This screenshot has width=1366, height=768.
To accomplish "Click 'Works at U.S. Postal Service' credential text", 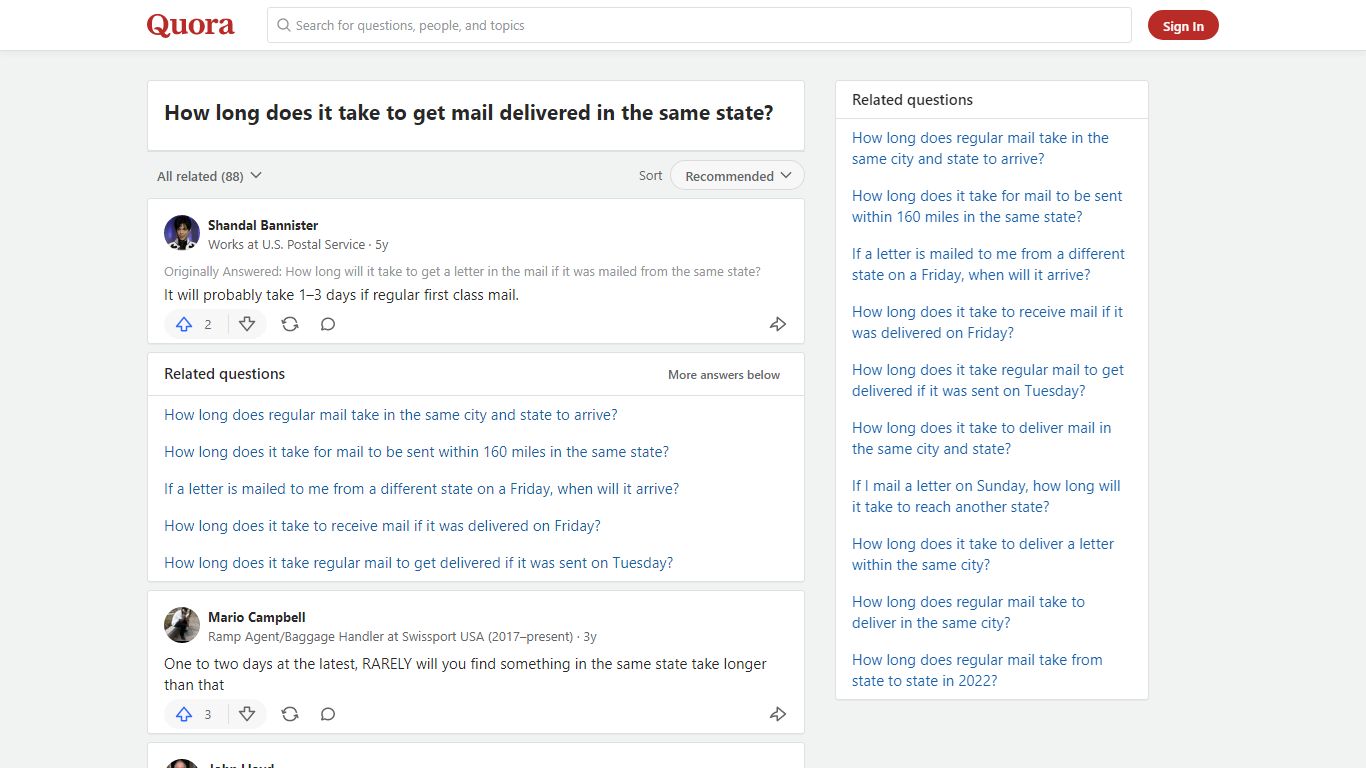I will tap(287, 244).
